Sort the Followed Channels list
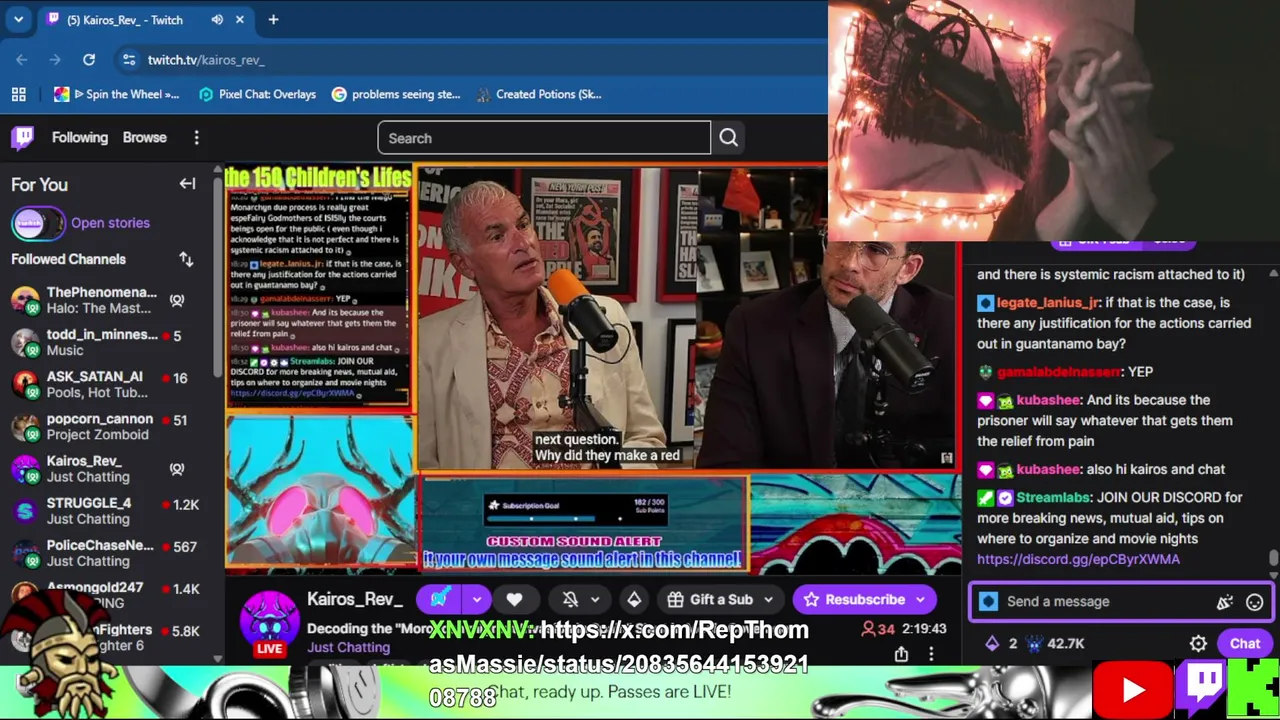 point(186,260)
